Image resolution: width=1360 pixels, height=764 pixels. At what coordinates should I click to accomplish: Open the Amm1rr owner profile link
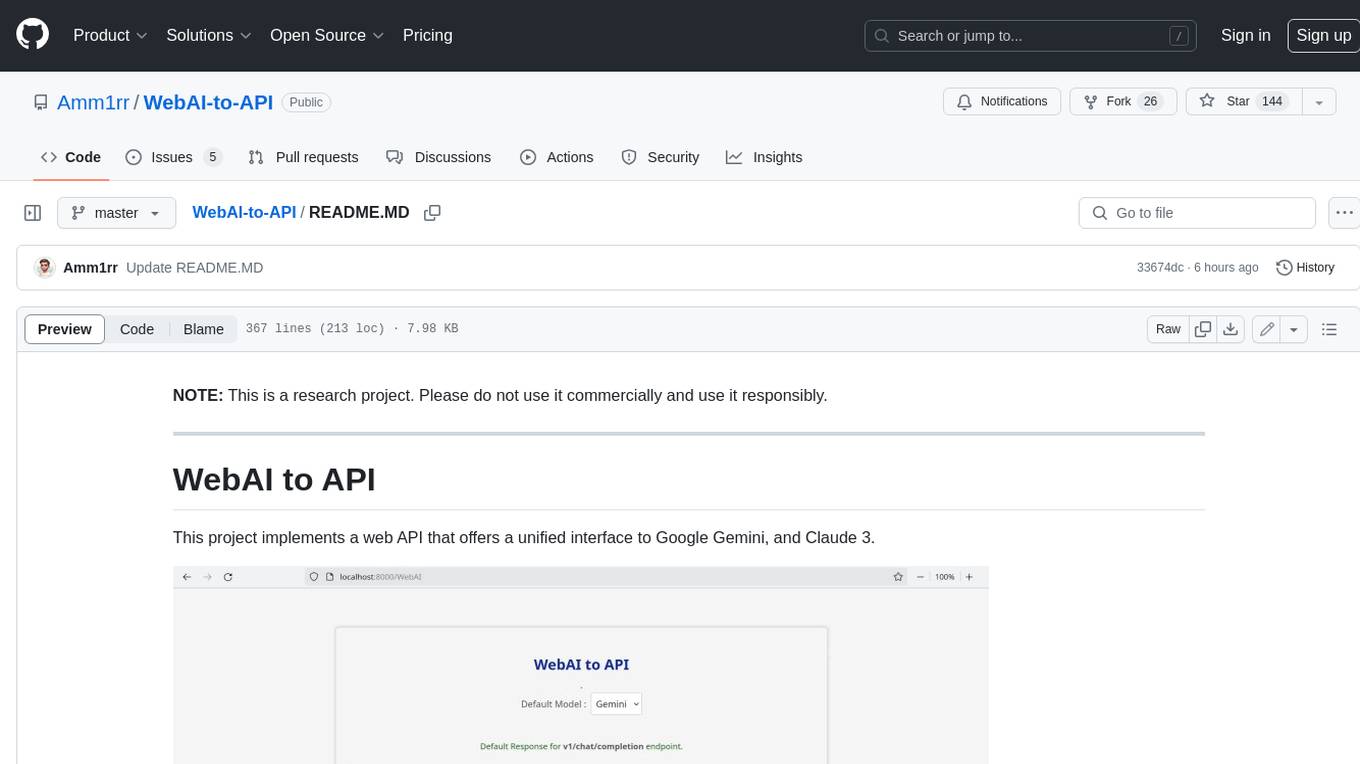[x=93, y=102]
